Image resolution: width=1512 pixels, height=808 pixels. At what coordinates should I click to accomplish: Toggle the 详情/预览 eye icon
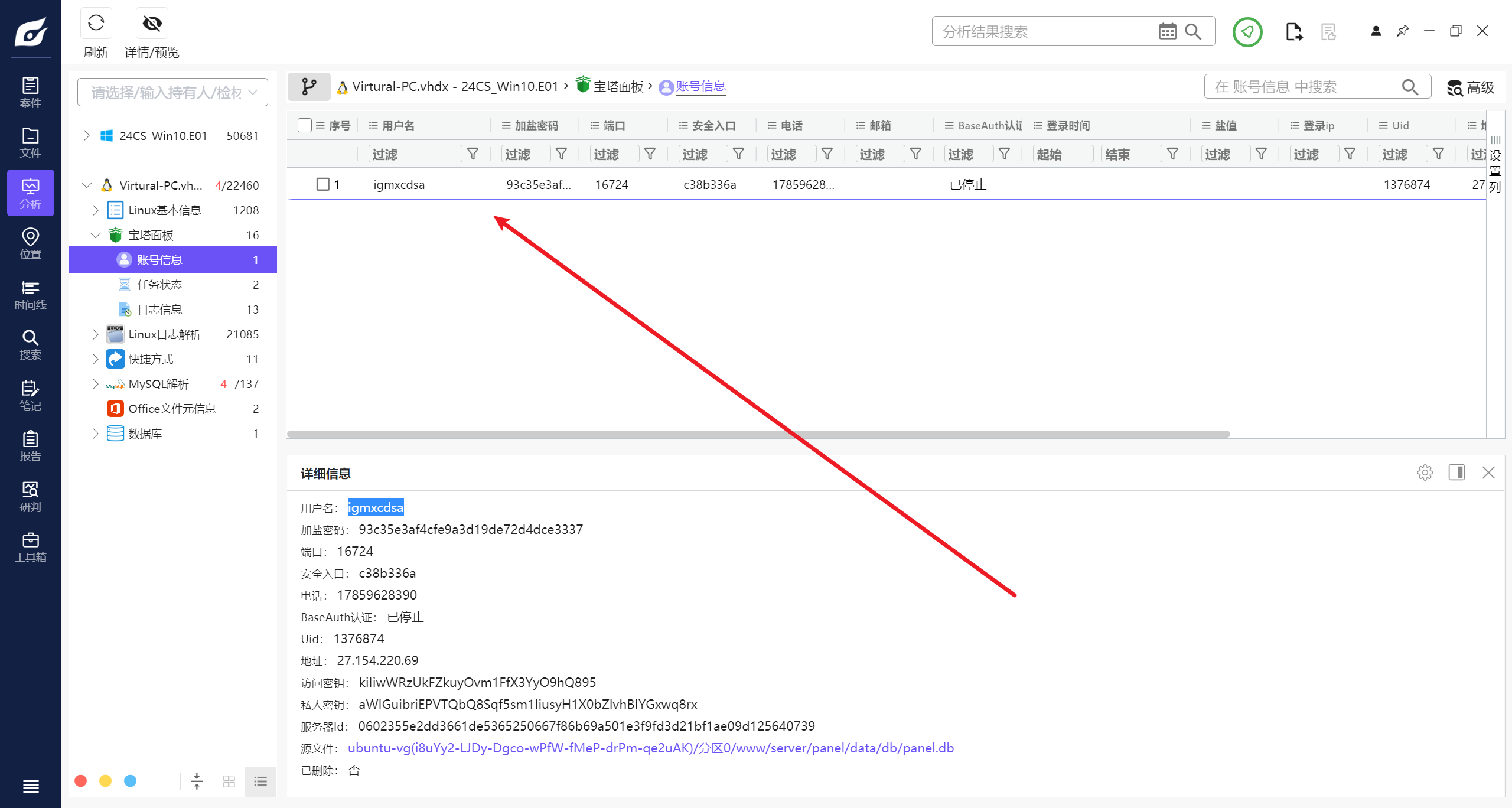[x=152, y=24]
